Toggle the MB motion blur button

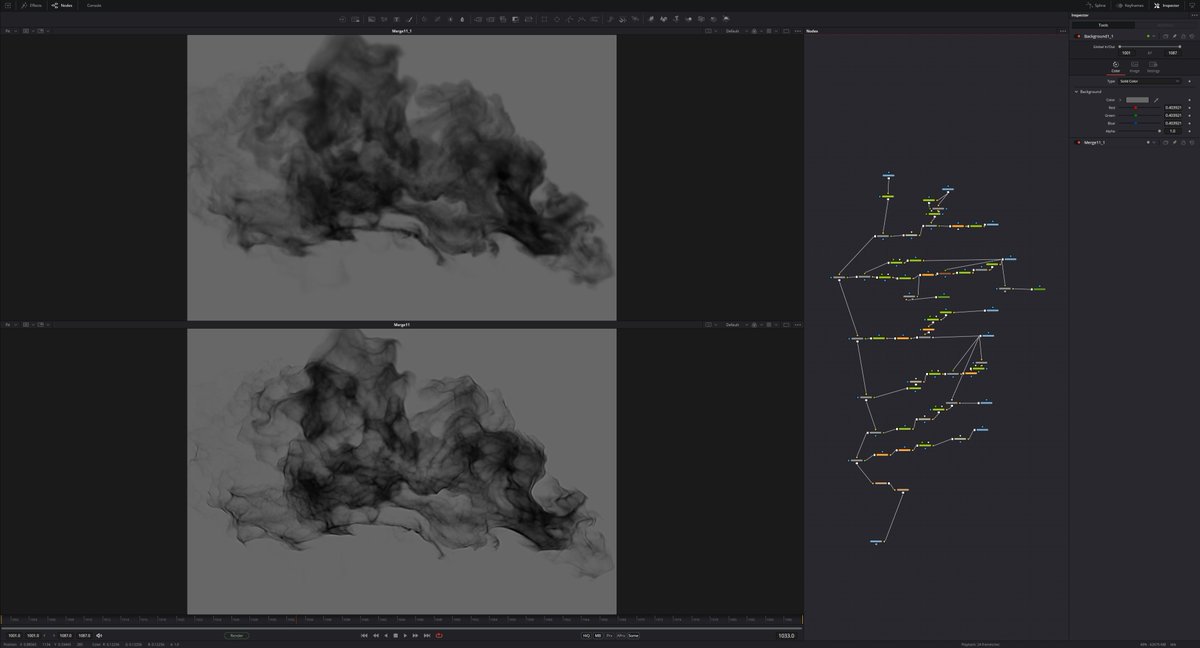coord(598,635)
